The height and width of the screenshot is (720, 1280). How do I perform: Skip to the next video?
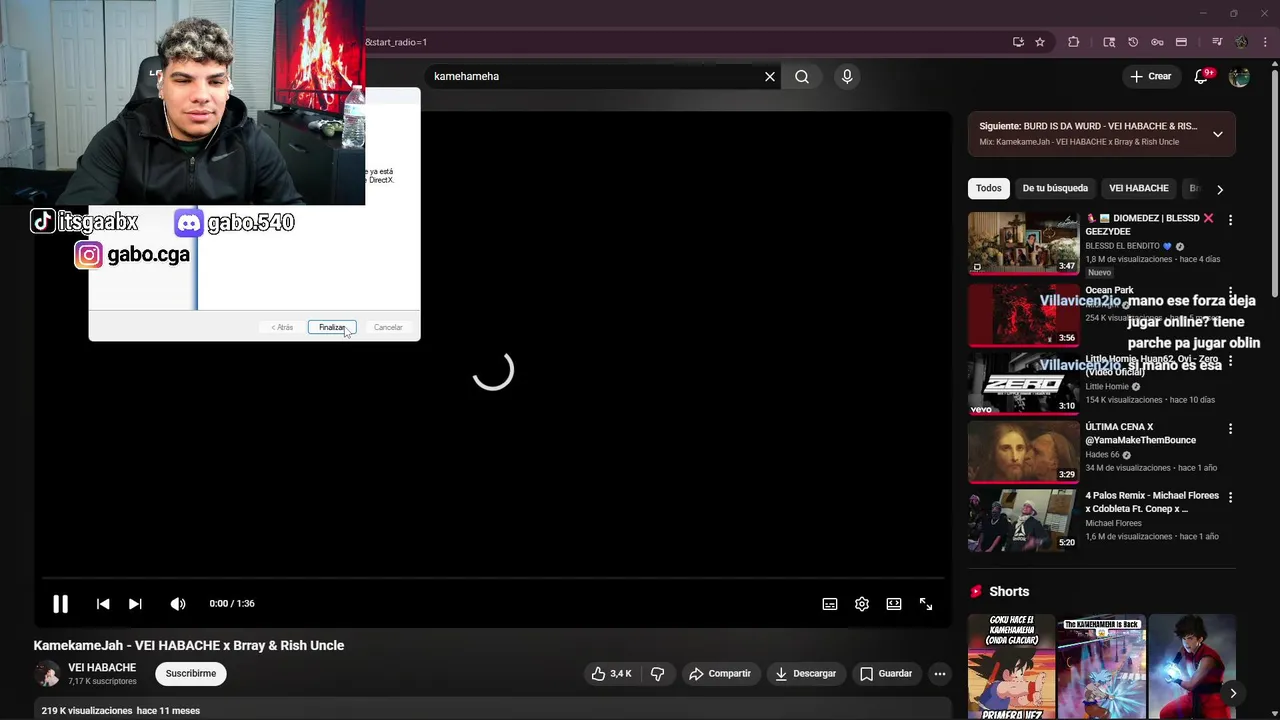[x=135, y=604]
